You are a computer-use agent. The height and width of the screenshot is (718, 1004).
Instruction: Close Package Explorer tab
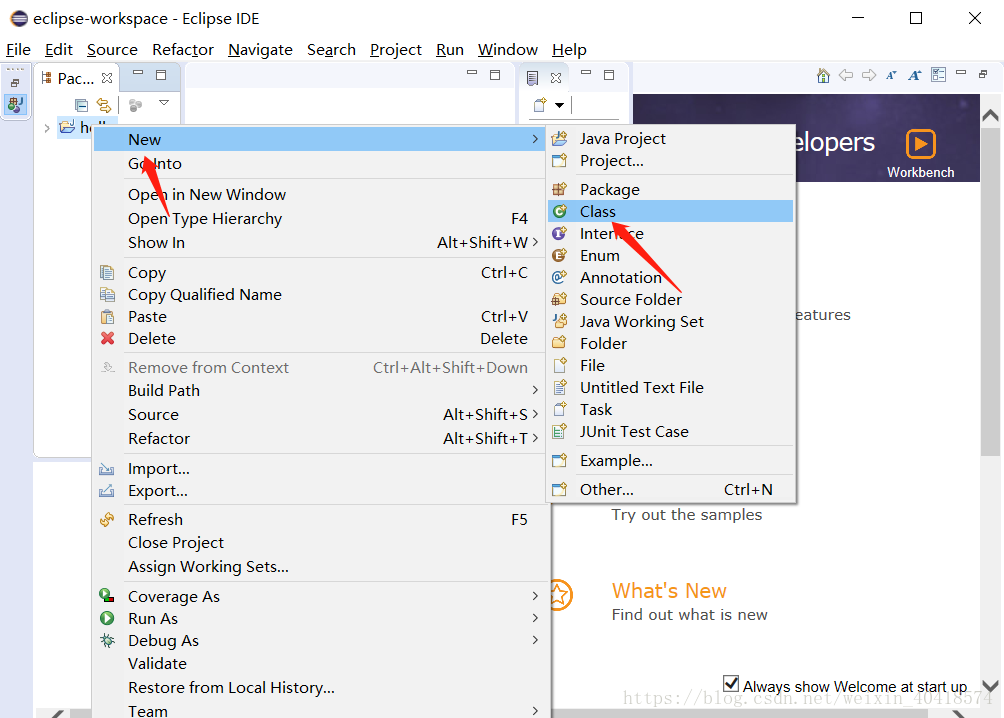click(x=107, y=78)
